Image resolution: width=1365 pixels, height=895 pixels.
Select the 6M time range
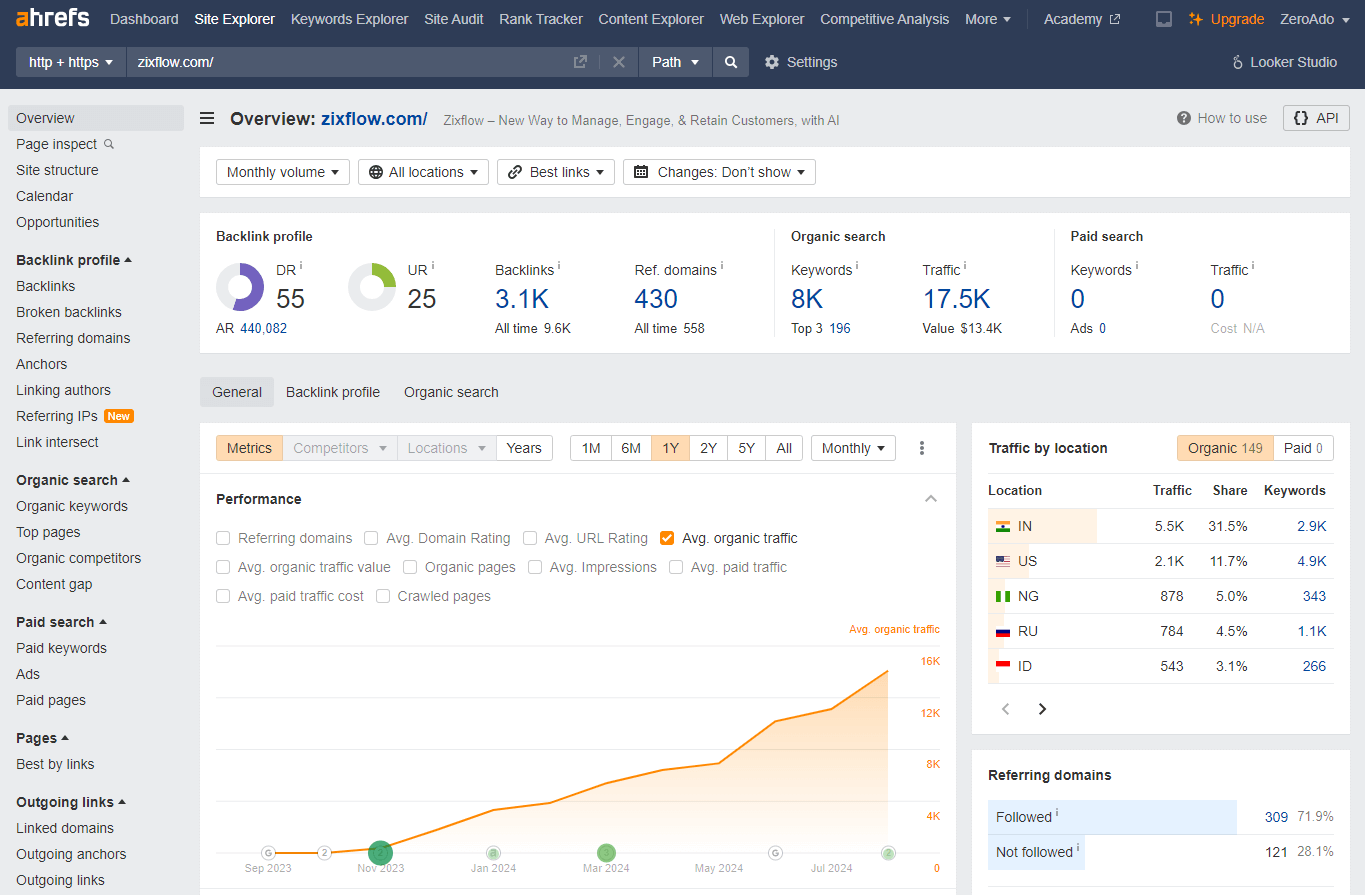click(631, 448)
